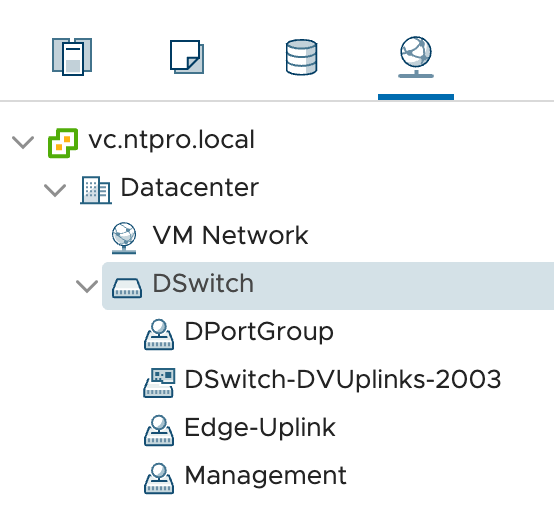Open the Hosts and Clusters inventory view
This screenshot has width=554, height=518.
point(72,57)
